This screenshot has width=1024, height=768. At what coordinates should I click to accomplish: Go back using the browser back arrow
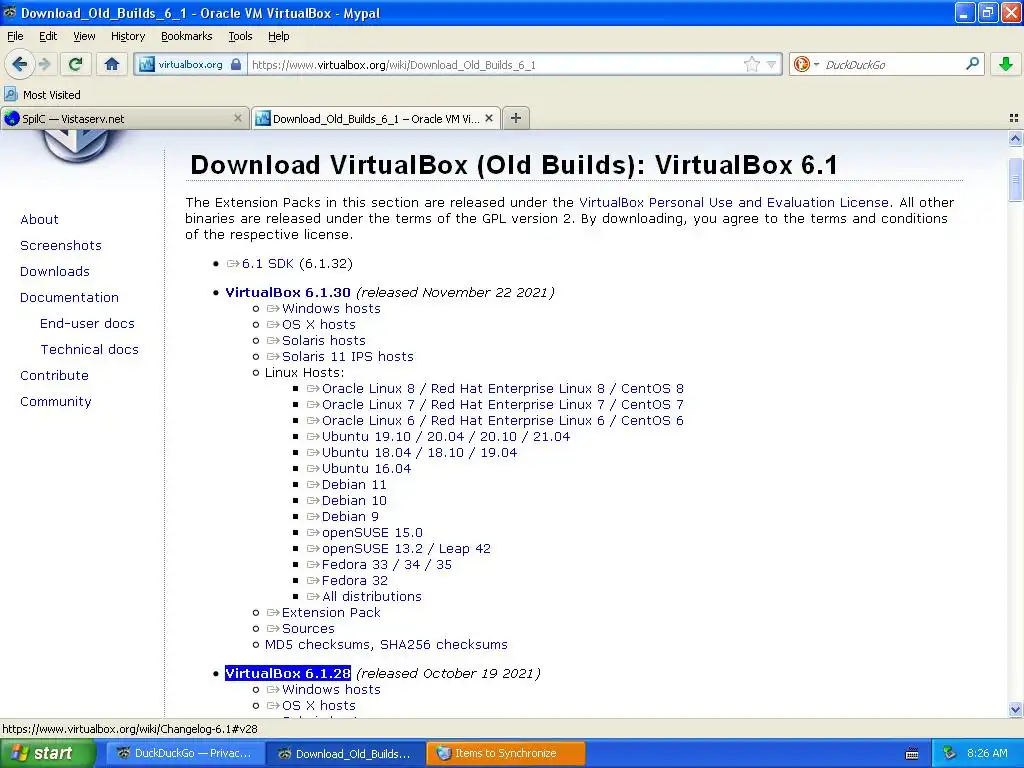pyautogui.click(x=19, y=64)
